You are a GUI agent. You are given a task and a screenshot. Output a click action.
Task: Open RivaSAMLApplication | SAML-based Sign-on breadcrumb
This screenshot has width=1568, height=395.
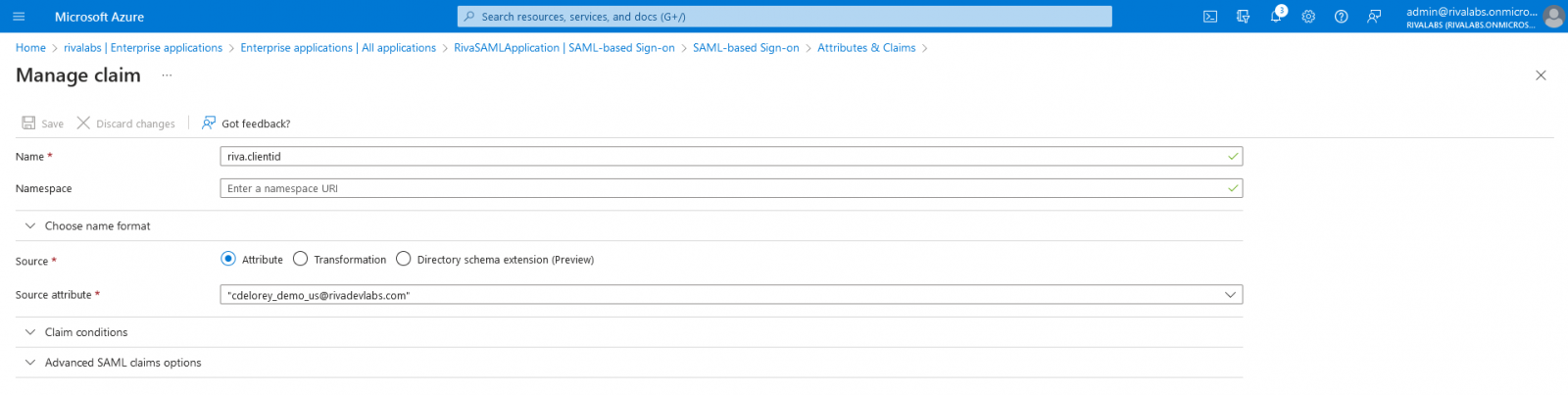point(564,48)
